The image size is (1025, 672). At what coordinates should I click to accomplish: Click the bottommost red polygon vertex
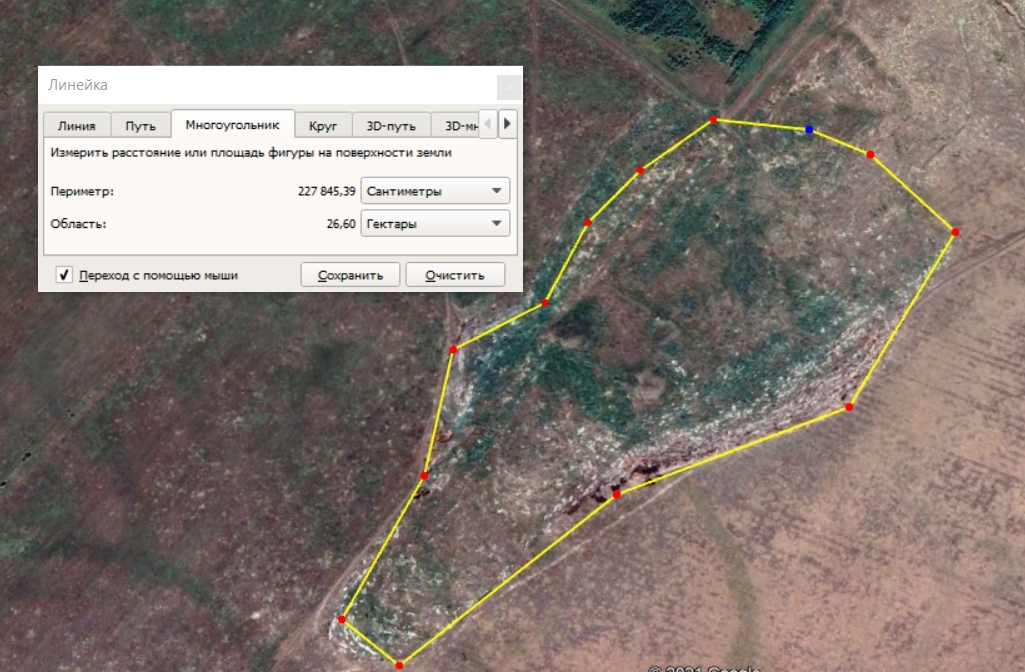click(x=399, y=665)
